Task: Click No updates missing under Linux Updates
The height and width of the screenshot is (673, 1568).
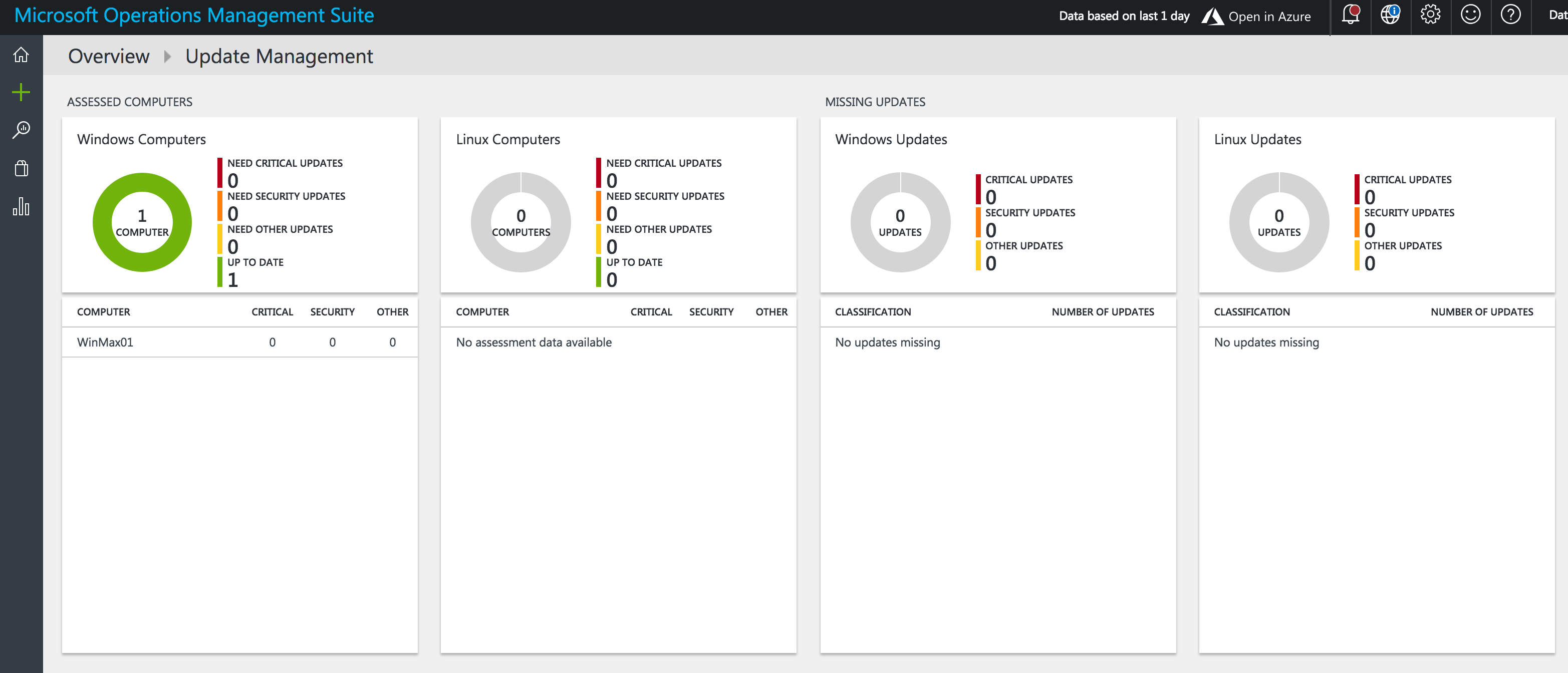Action: (x=1266, y=342)
